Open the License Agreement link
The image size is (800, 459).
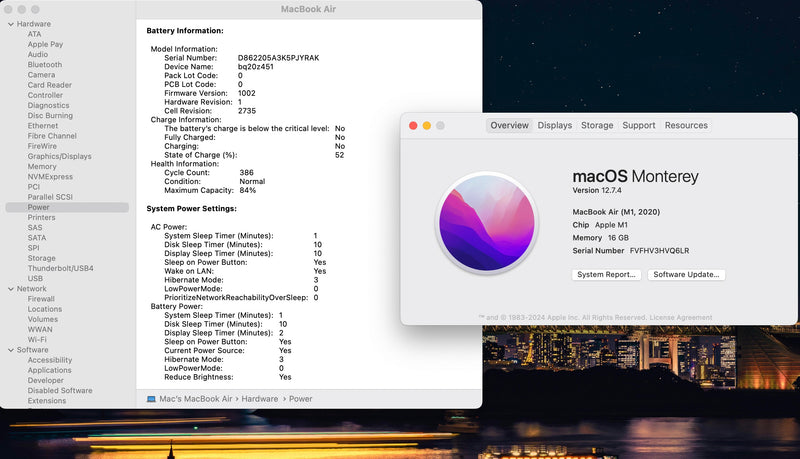pyautogui.click(x=683, y=317)
